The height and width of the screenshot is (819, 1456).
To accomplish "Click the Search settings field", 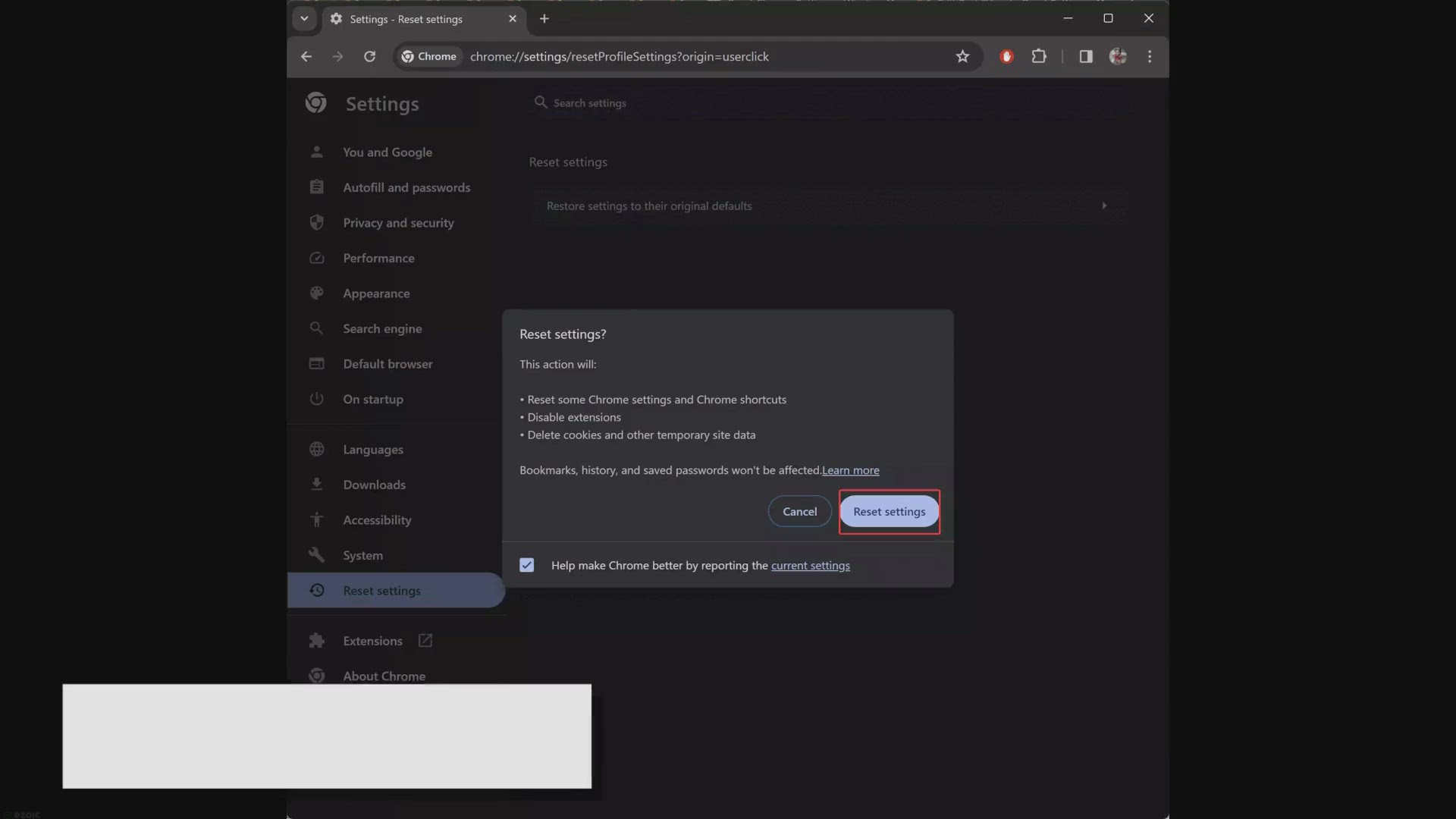I will pos(830,103).
